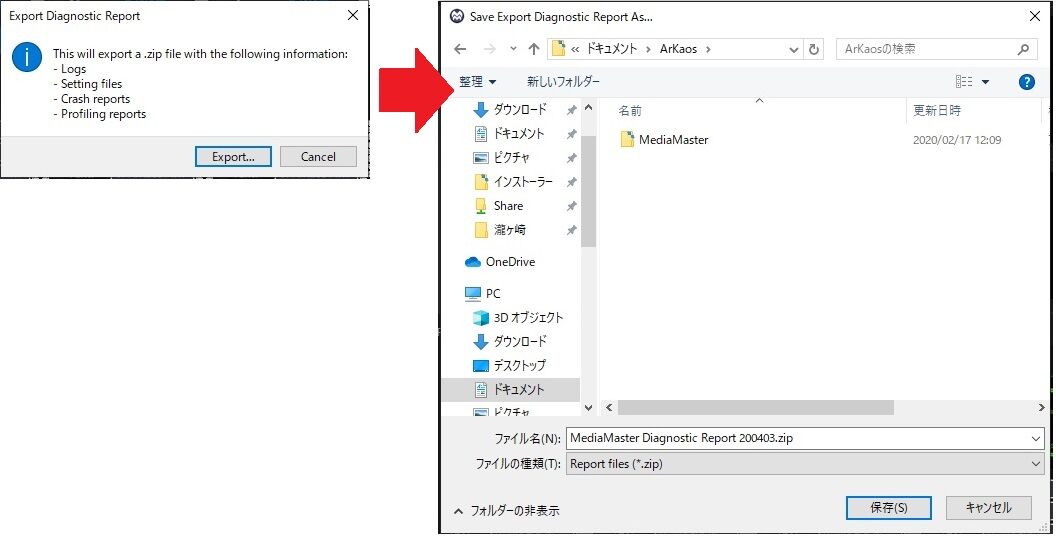Click the PC computer icon

[473, 294]
